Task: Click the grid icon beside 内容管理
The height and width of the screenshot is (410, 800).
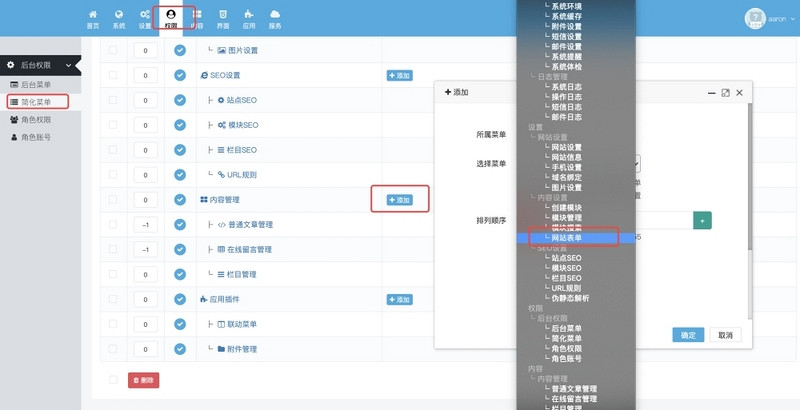Action: click(x=204, y=200)
